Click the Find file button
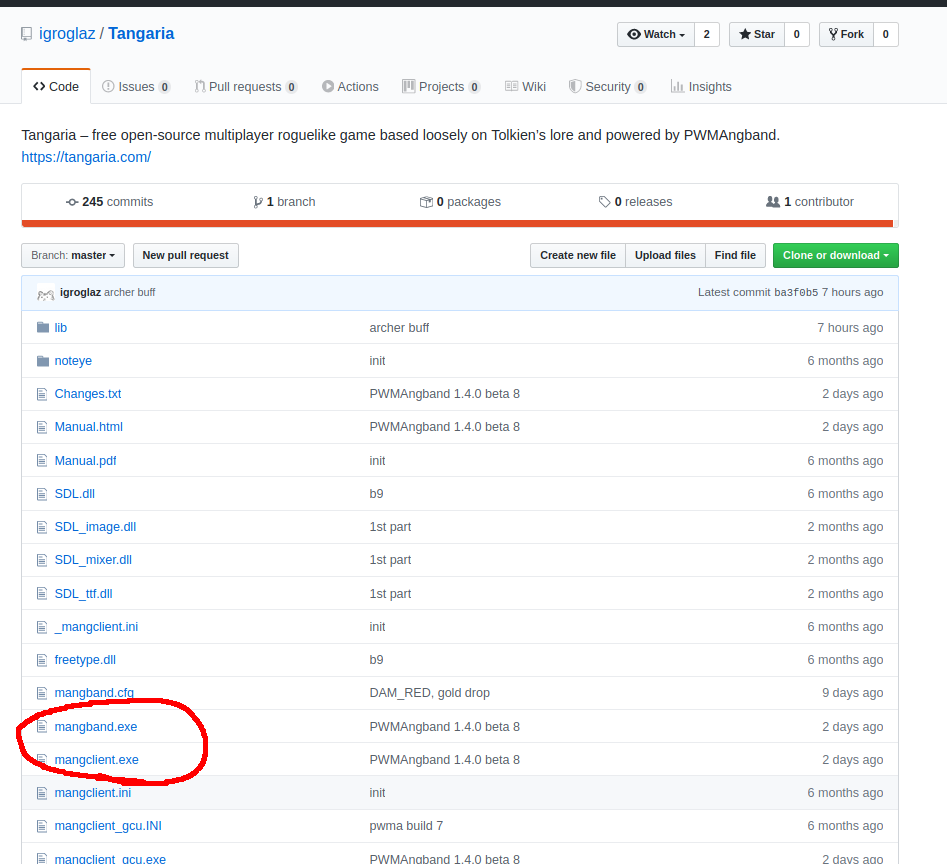The width and height of the screenshot is (947, 864). click(x=735, y=255)
